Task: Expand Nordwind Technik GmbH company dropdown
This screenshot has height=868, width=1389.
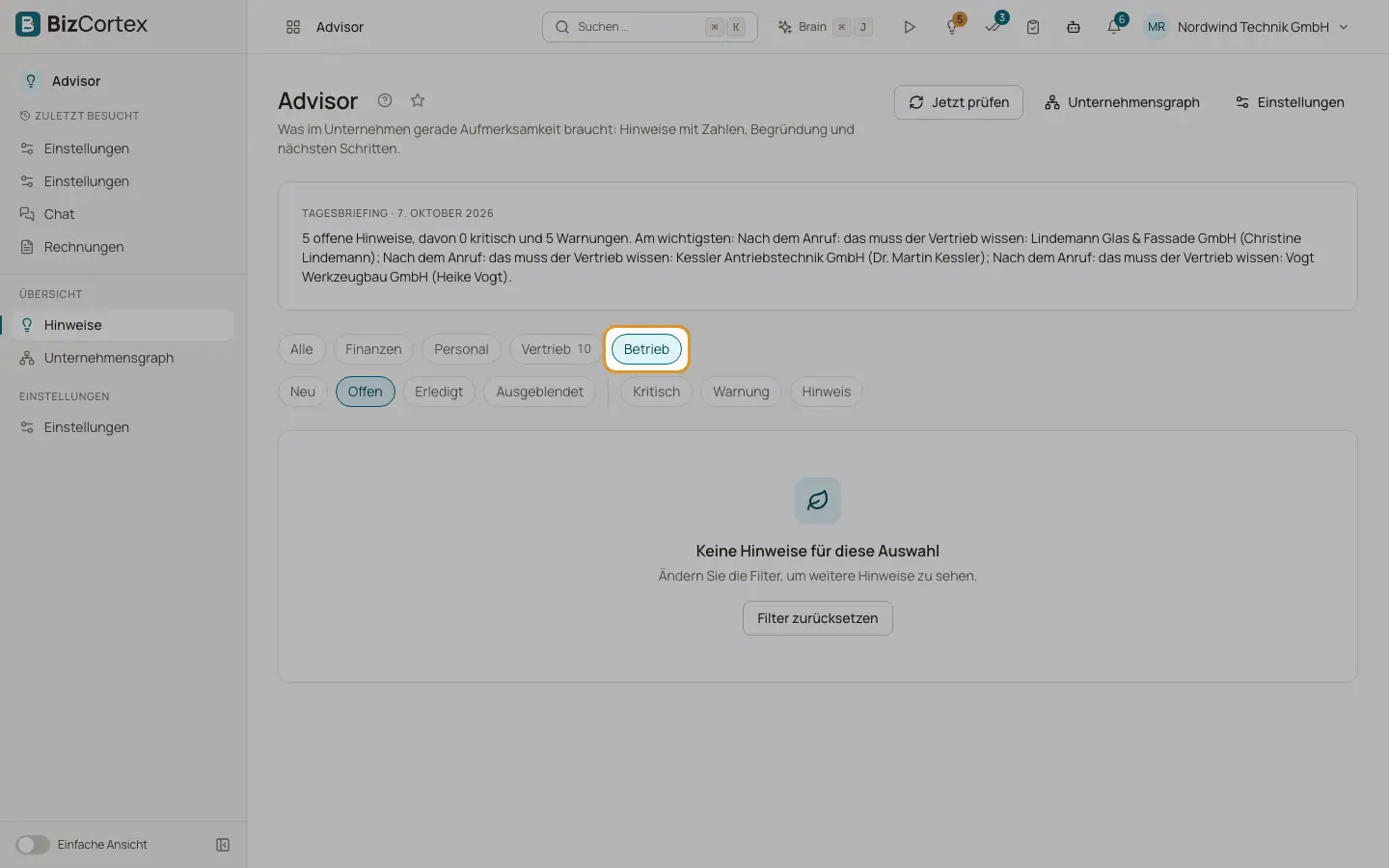Action: 1262,27
